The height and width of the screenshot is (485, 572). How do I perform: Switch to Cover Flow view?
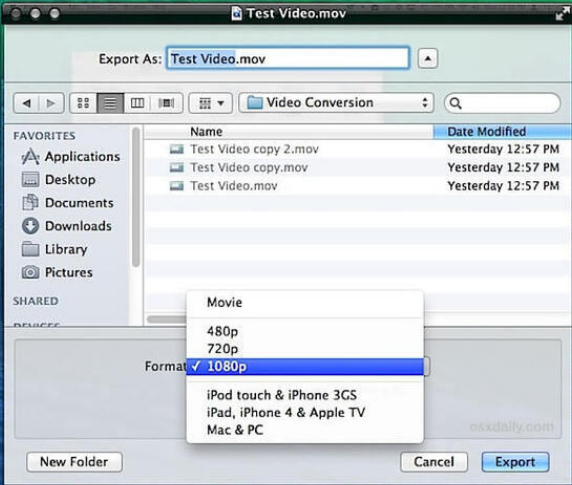[166, 103]
